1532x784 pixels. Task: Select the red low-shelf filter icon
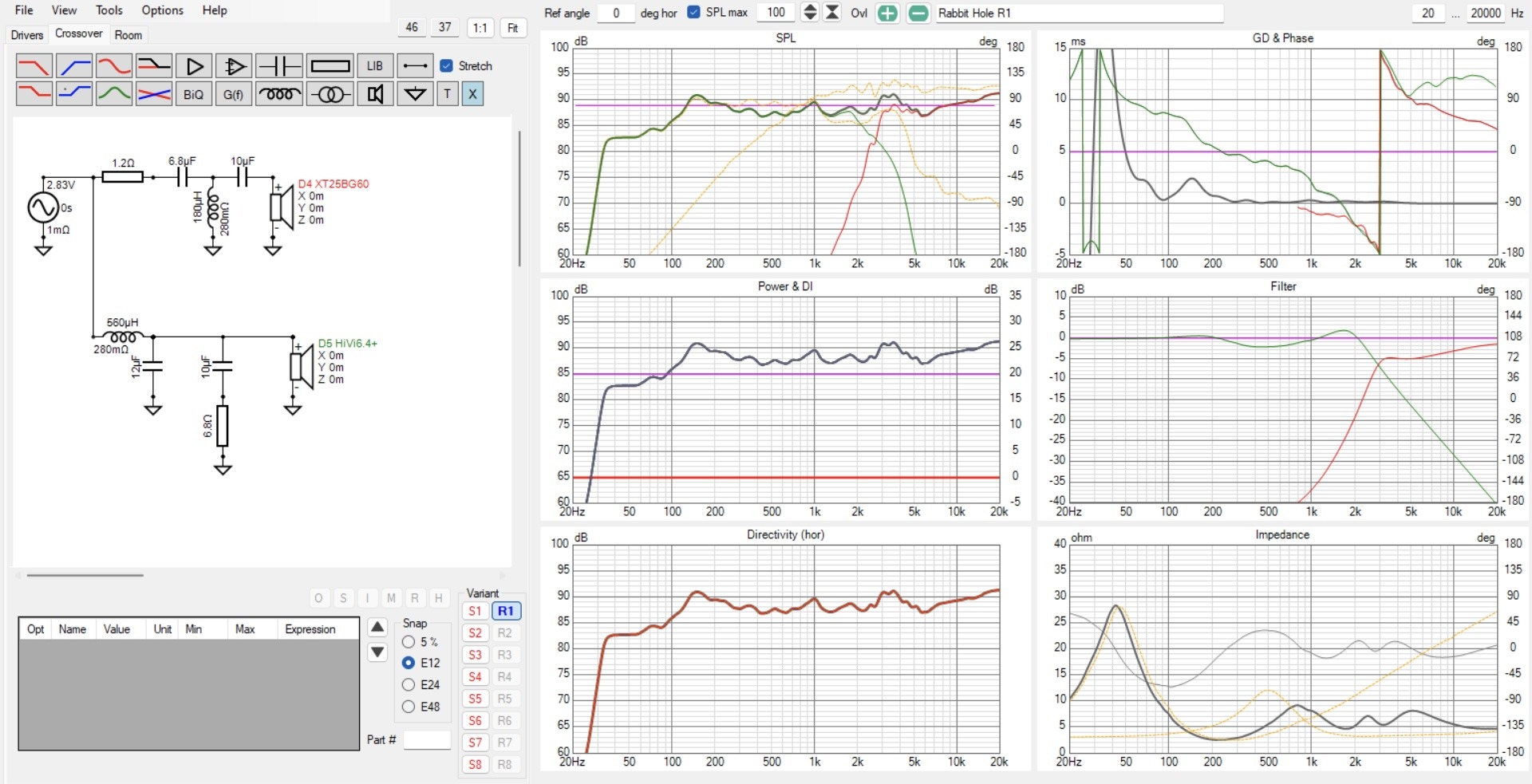tap(34, 94)
